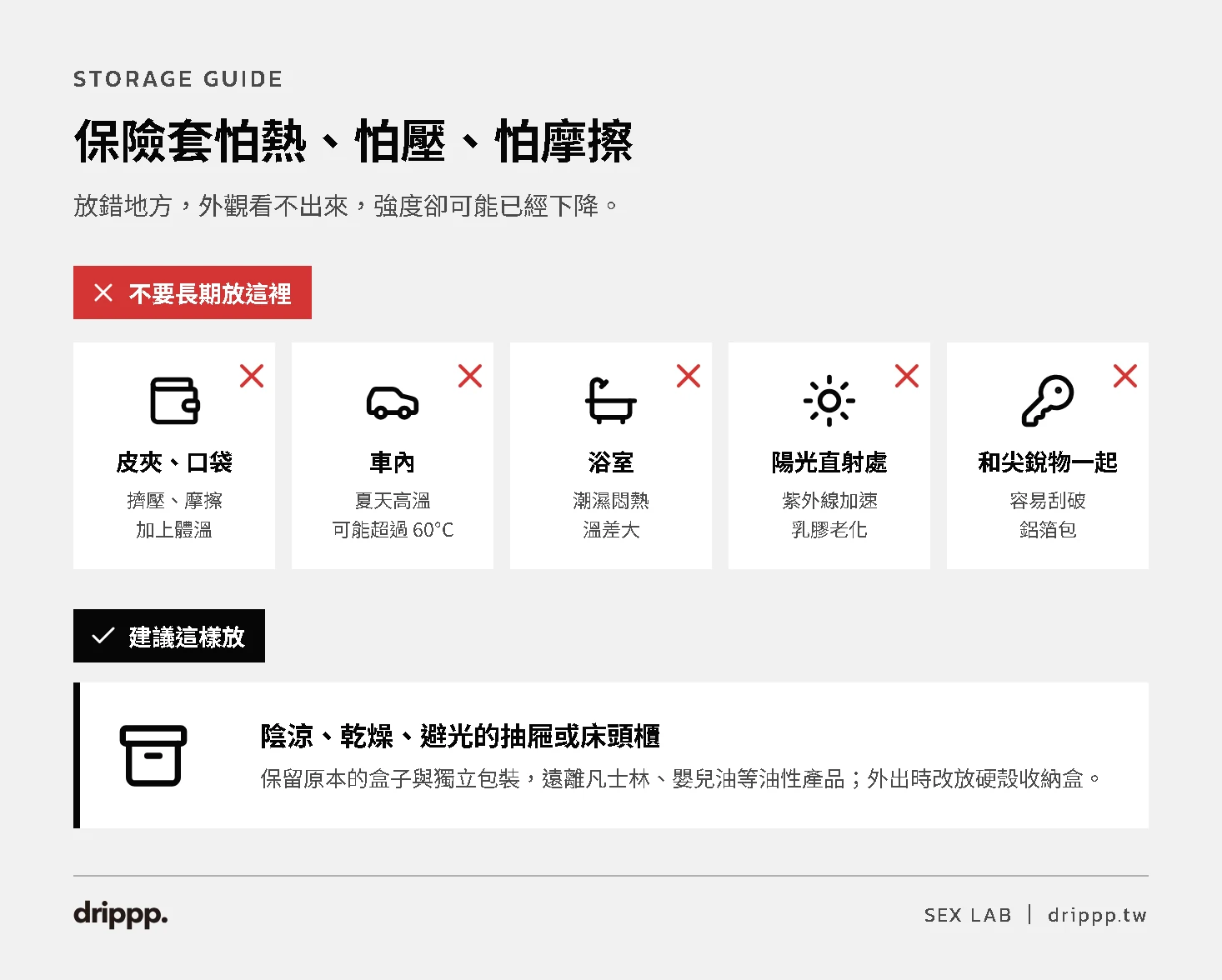Click the red X on the 車內 card

click(470, 376)
